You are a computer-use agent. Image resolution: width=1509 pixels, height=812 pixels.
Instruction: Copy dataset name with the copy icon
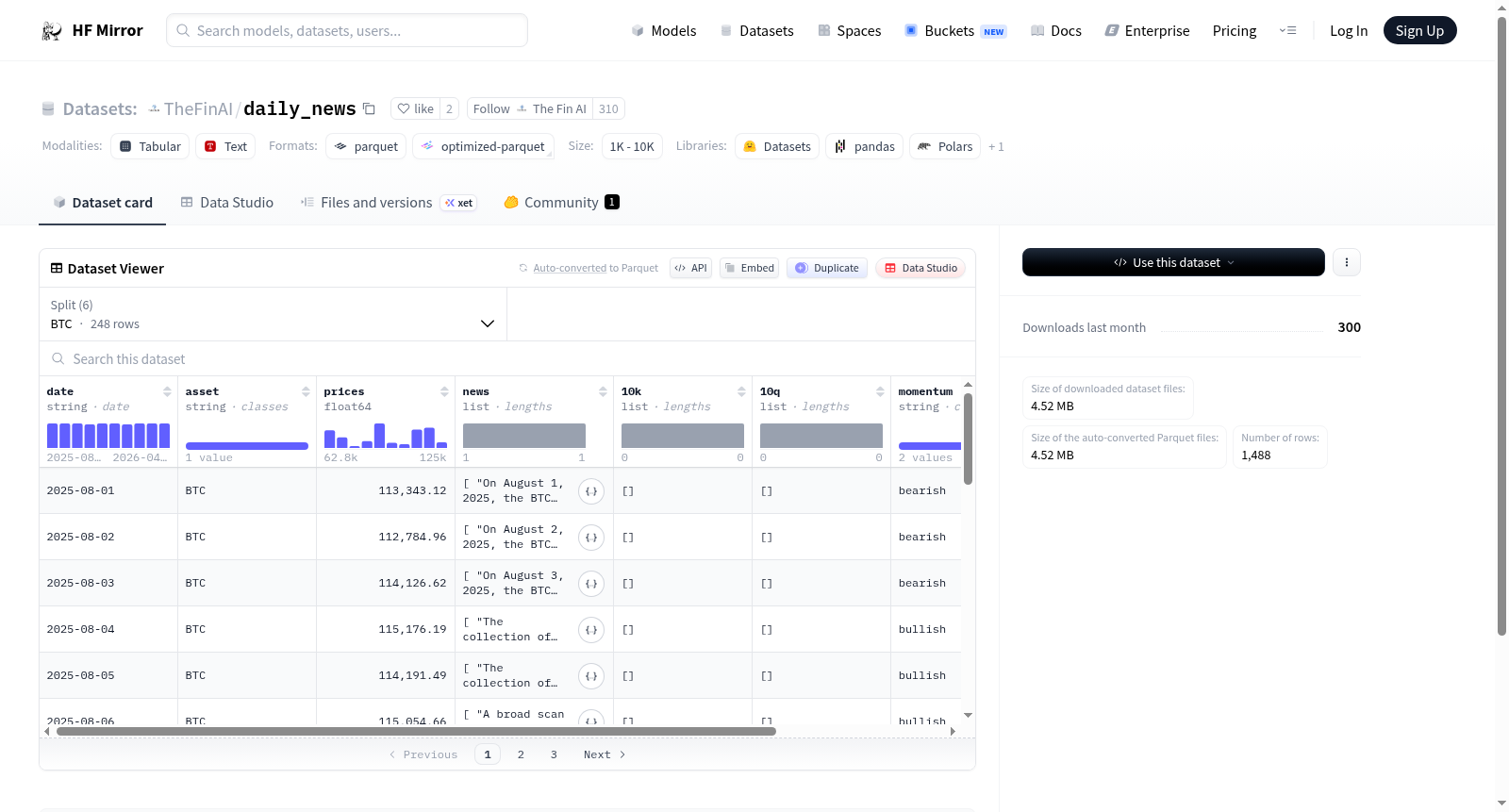[370, 109]
